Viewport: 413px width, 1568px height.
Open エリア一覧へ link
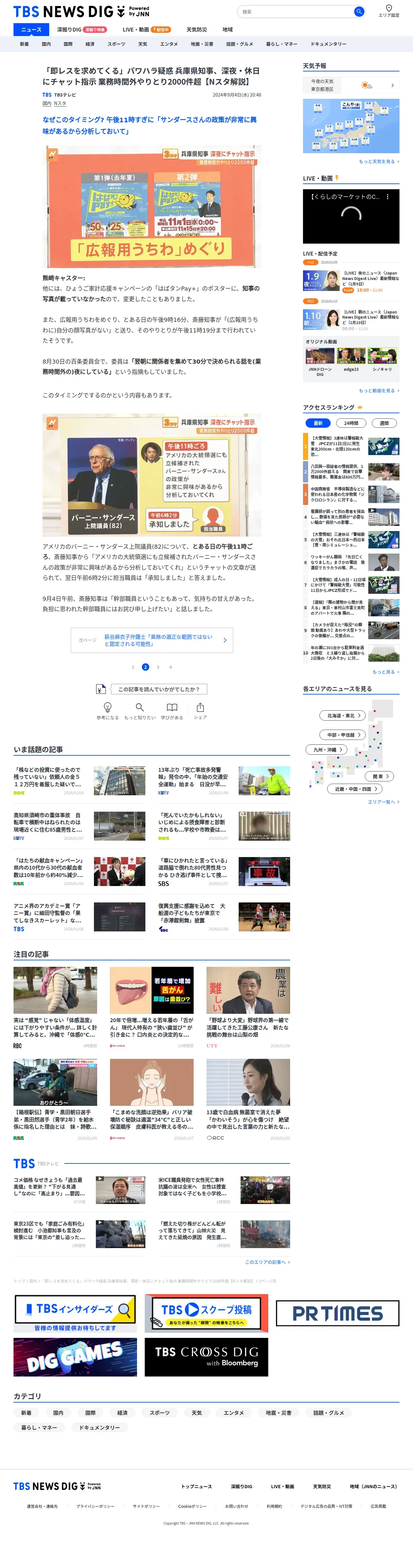[x=383, y=802]
